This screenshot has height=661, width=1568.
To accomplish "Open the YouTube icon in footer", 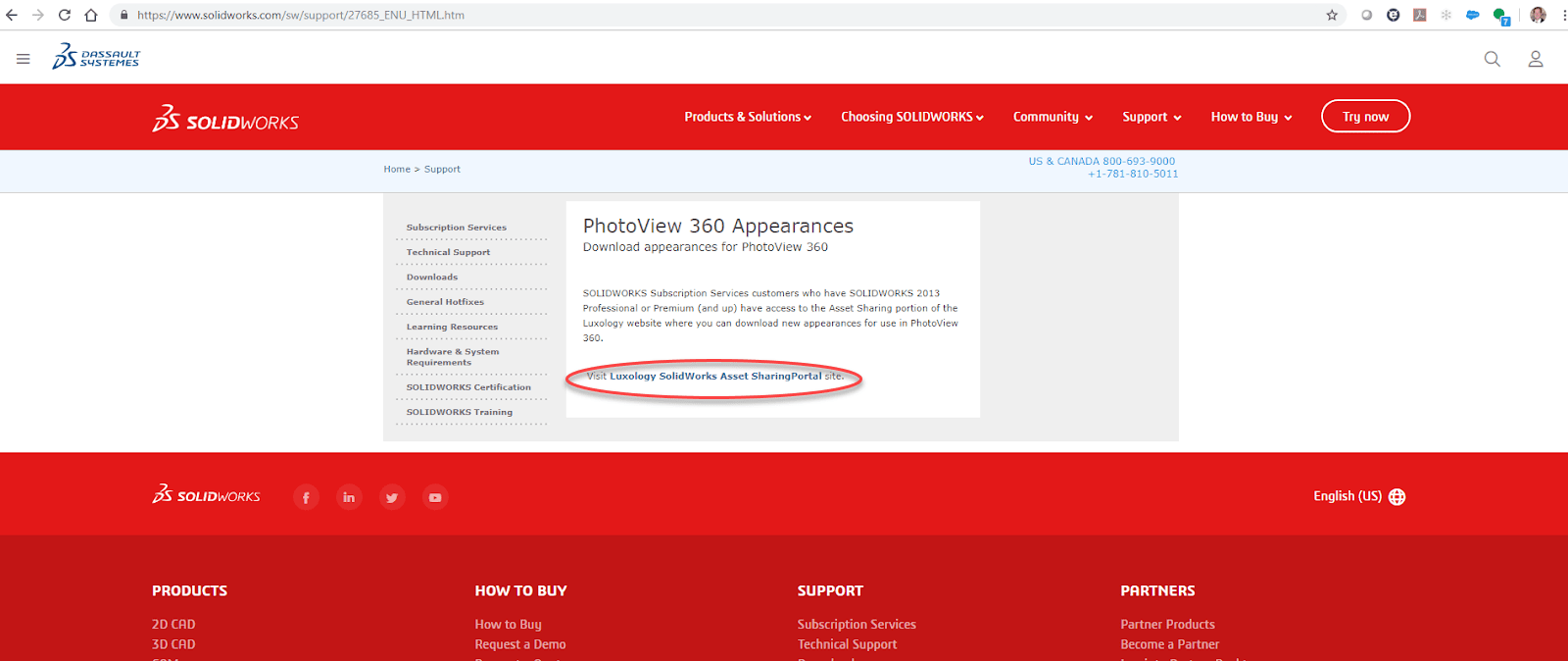I will coord(435,497).
